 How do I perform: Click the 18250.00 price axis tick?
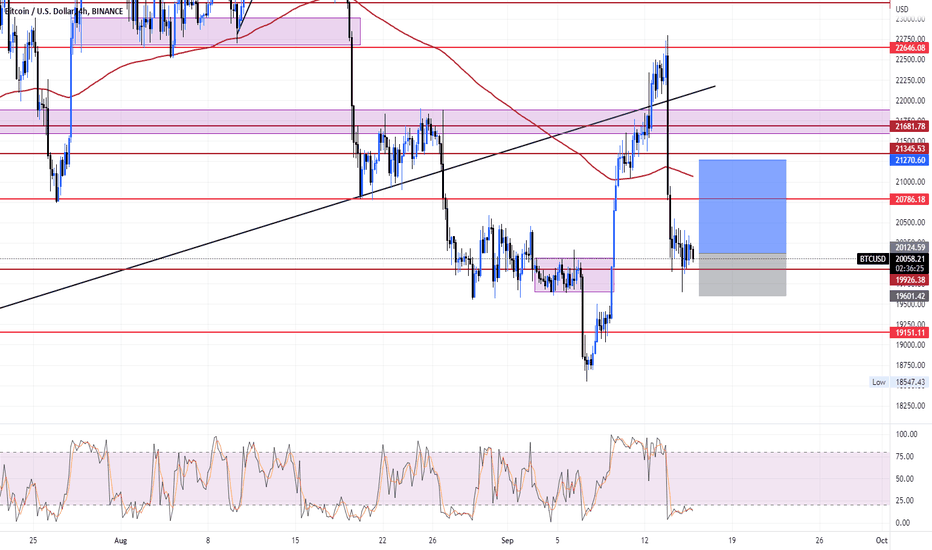910,406
